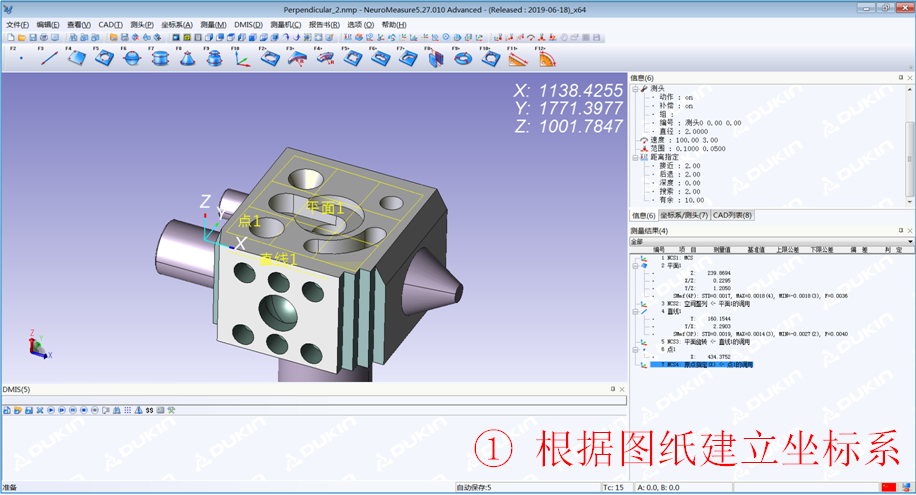The width and height of the screenshot is (916, 495).
Task: Collapse the 距离指定 tree node
Action: [634, 156]
